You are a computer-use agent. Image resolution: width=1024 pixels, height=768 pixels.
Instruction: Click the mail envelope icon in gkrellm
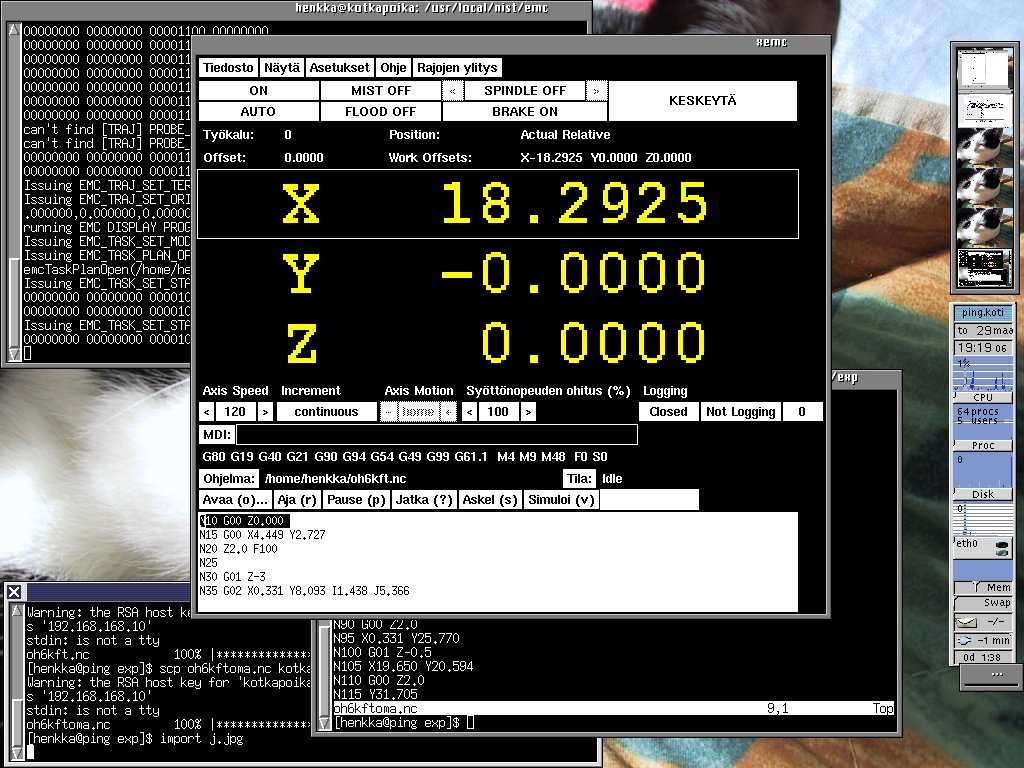point(966,622)
